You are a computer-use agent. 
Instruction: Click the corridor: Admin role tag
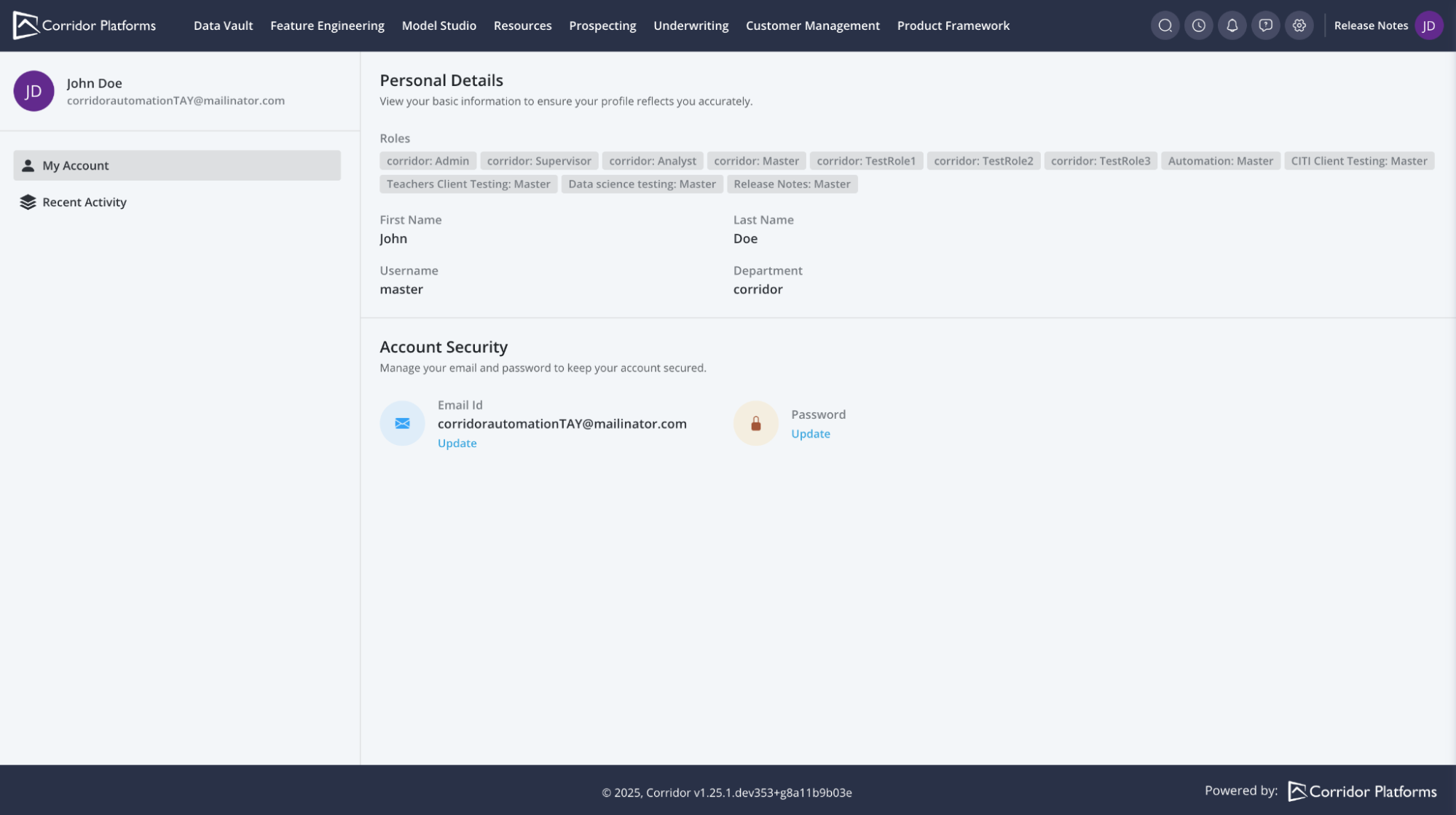pos(428,161)
